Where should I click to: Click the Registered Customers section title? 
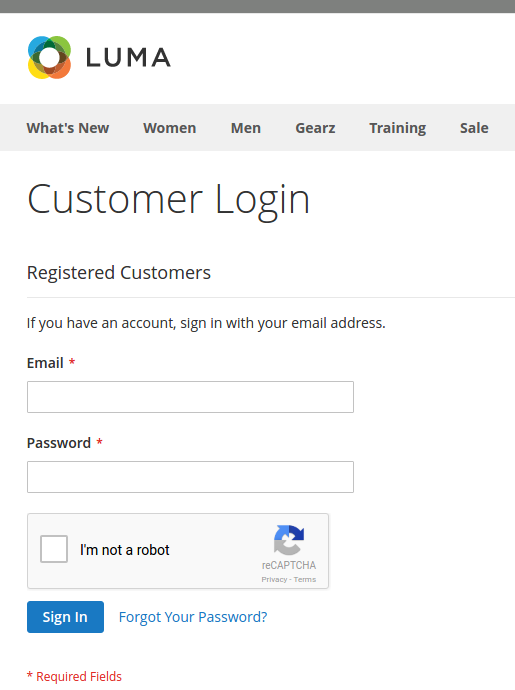click(x=119, y=273)
